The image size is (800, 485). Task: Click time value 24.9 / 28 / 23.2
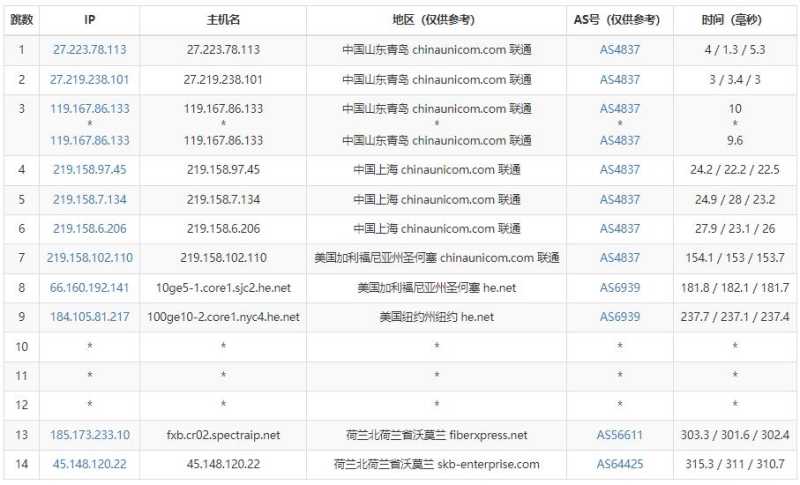click(x=735, y=200)
